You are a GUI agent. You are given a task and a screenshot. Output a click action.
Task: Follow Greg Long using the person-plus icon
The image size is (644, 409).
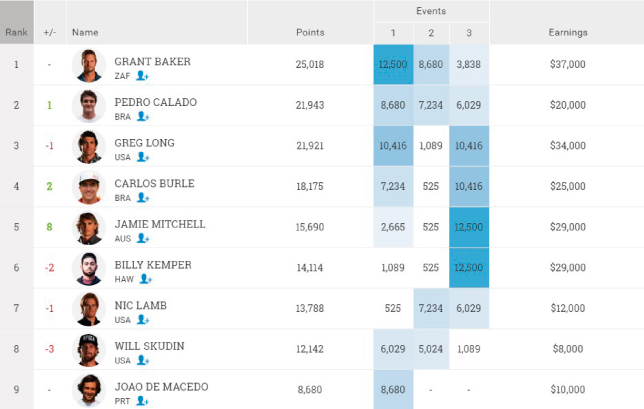click(143, 157)
